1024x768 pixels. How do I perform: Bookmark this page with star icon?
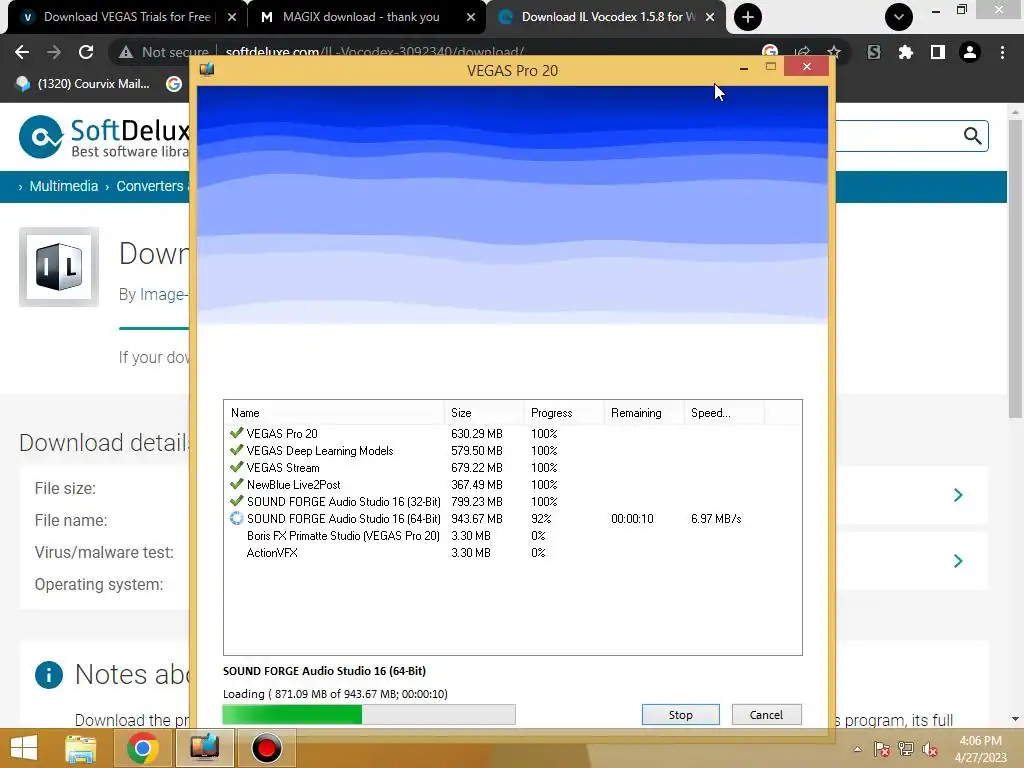[x=834, y=52]
